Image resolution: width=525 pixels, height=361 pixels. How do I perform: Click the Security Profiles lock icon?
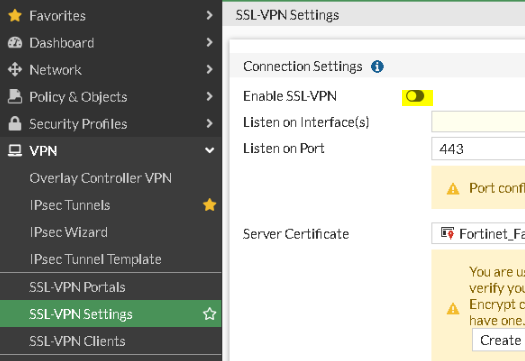click(15, 124)
